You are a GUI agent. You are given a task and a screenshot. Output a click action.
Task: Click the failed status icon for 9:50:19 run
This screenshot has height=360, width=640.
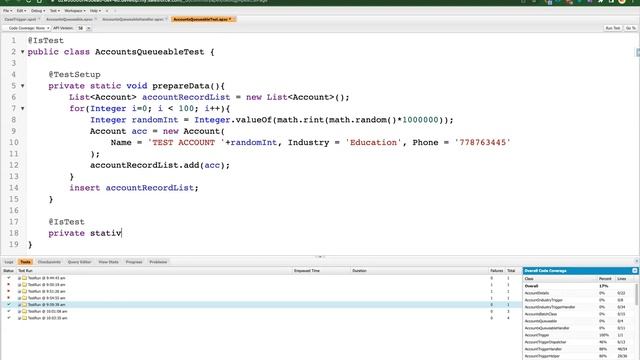point(9,284)
